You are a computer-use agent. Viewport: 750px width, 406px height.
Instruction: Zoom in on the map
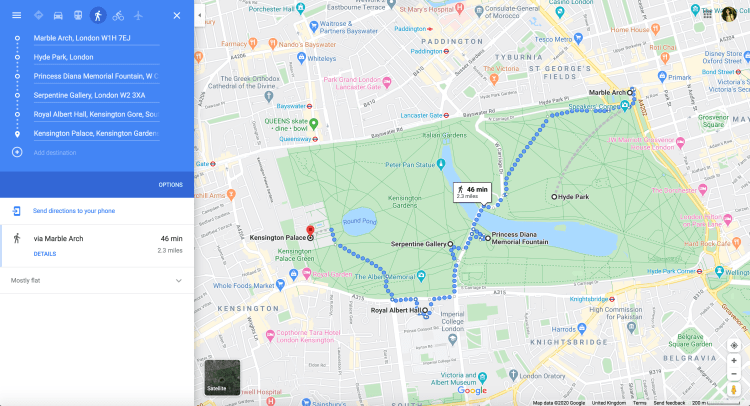click(x=735, y=360)
